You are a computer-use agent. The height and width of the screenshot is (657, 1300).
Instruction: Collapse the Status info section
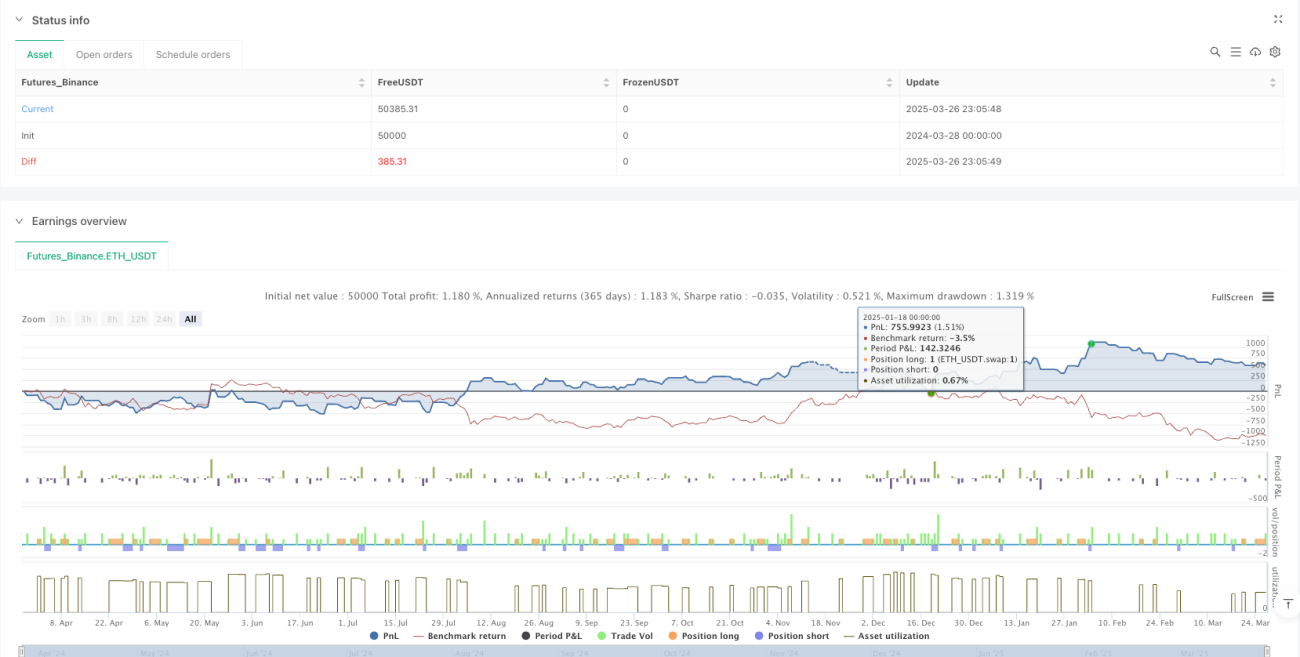pyautogui.click(x=18, y=20)
